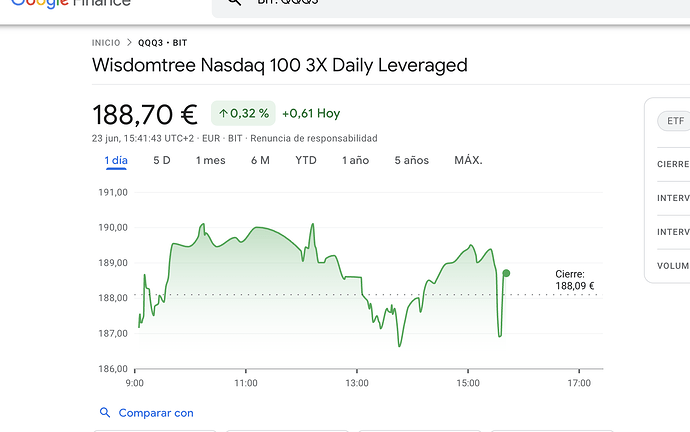Click the CIERRE row in side panel

point(673,164)
